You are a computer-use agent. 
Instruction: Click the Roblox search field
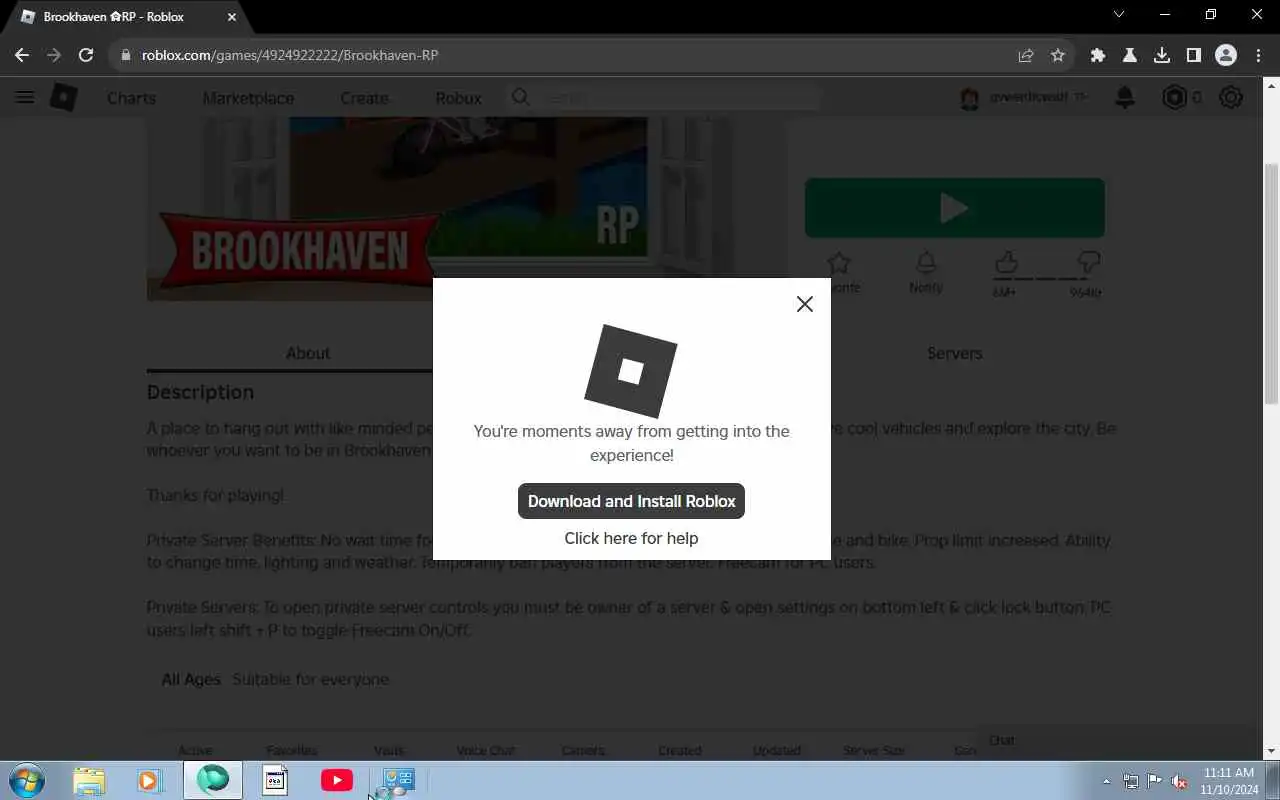(x=662, y=97)
